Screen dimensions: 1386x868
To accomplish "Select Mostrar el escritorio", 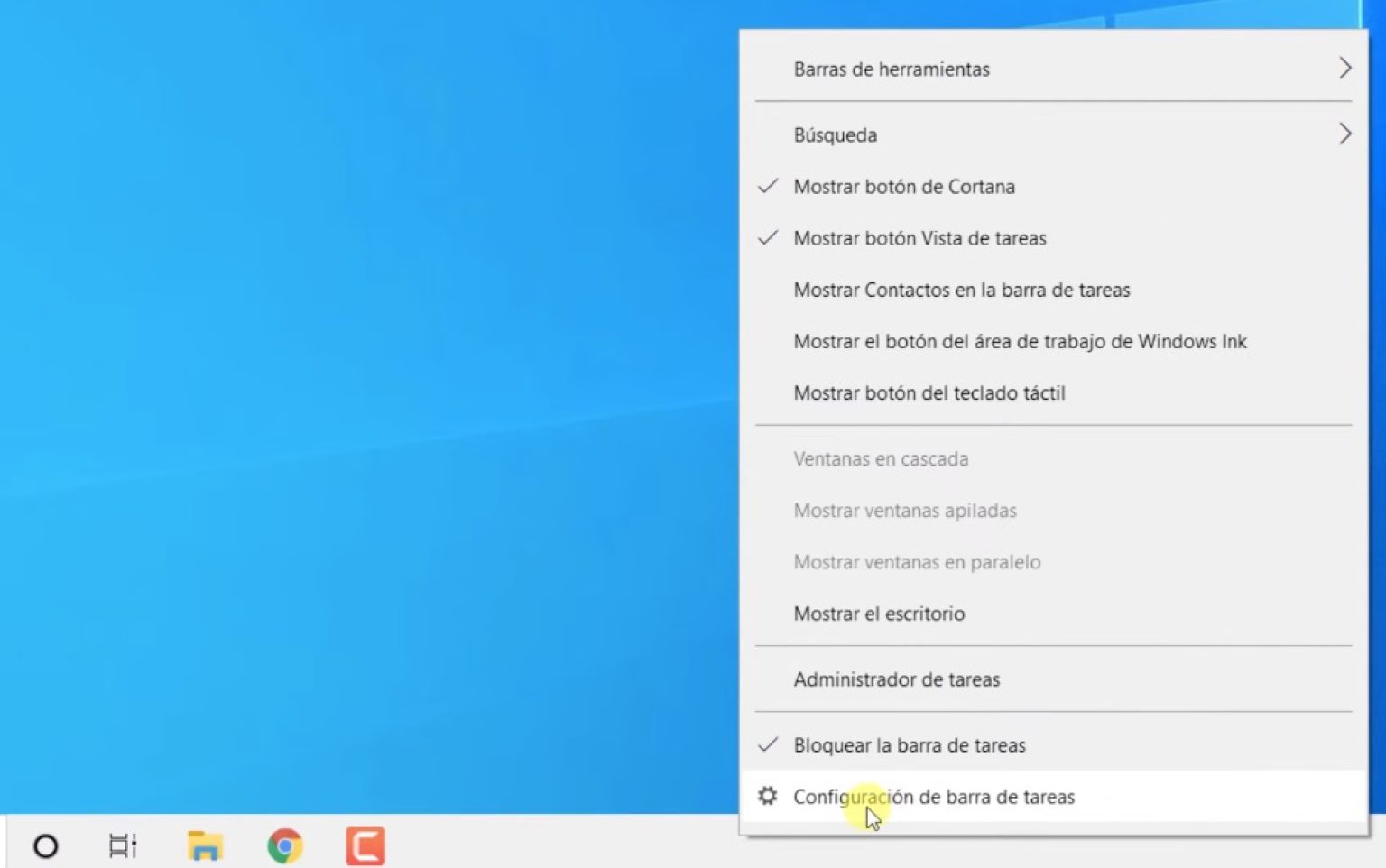I will tap(879, 614).
